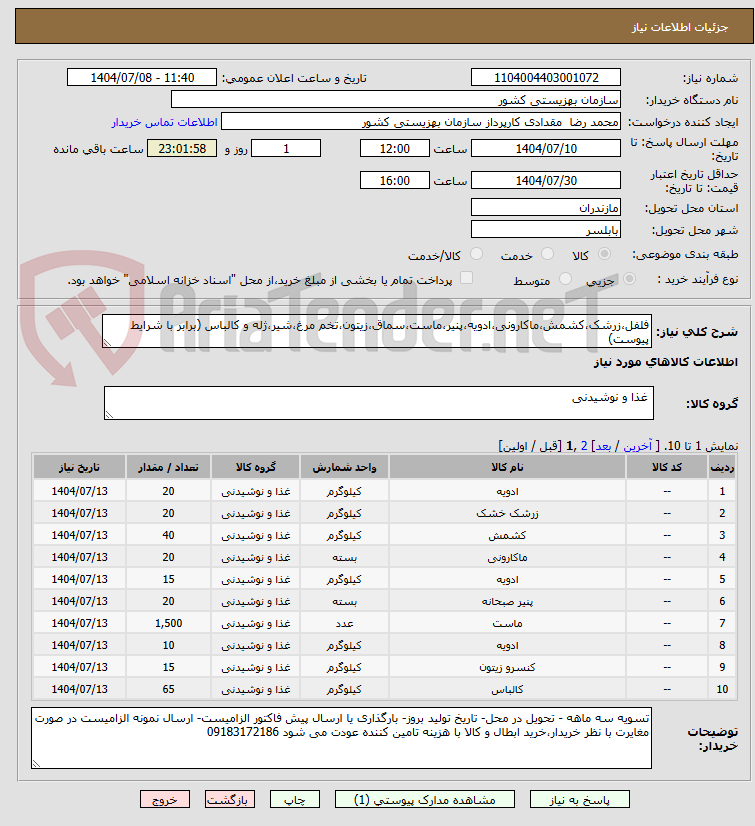Select کالباس item cell
Screen dimensions: 755x826
[x=507, y=689]
